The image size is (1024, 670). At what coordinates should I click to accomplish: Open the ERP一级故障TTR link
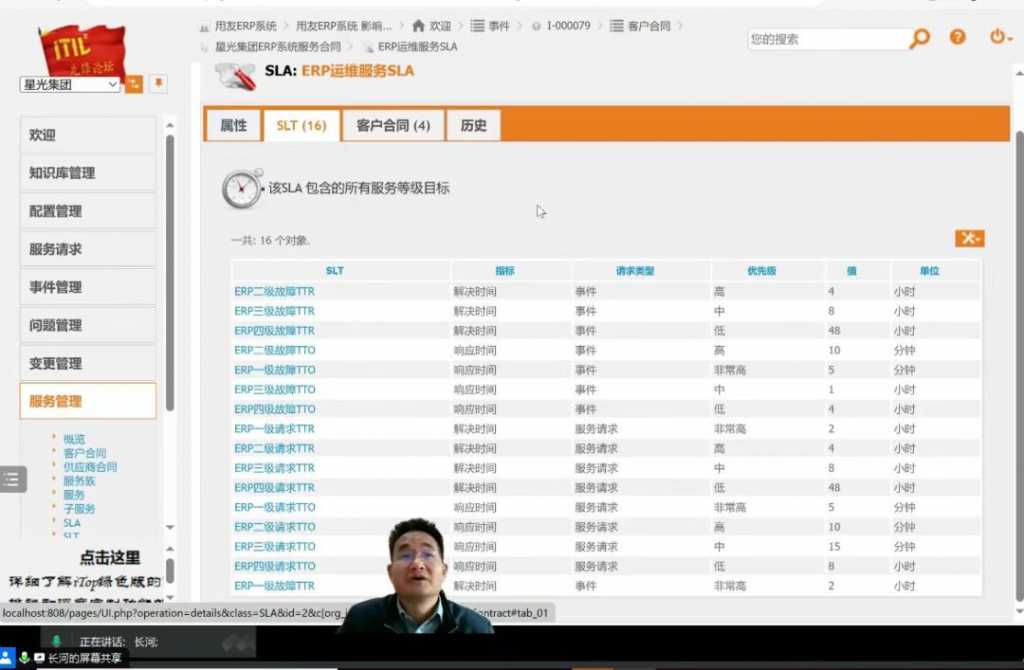(274, 586)
